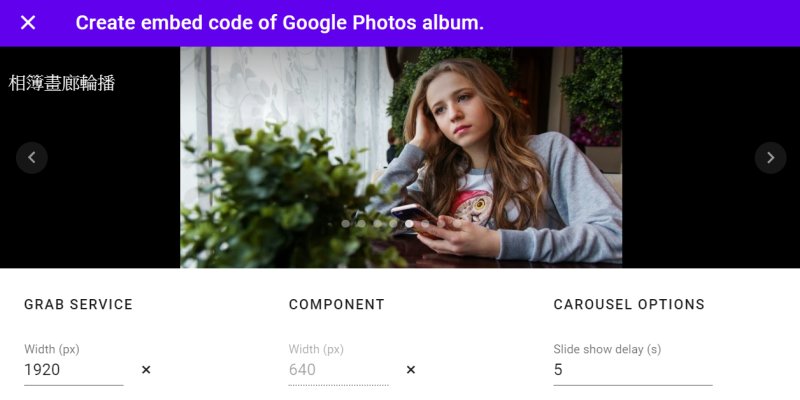The image size is (800, 400).
Task: Show the seventh carousel indicator dot slide
Action: coord(441,223)
